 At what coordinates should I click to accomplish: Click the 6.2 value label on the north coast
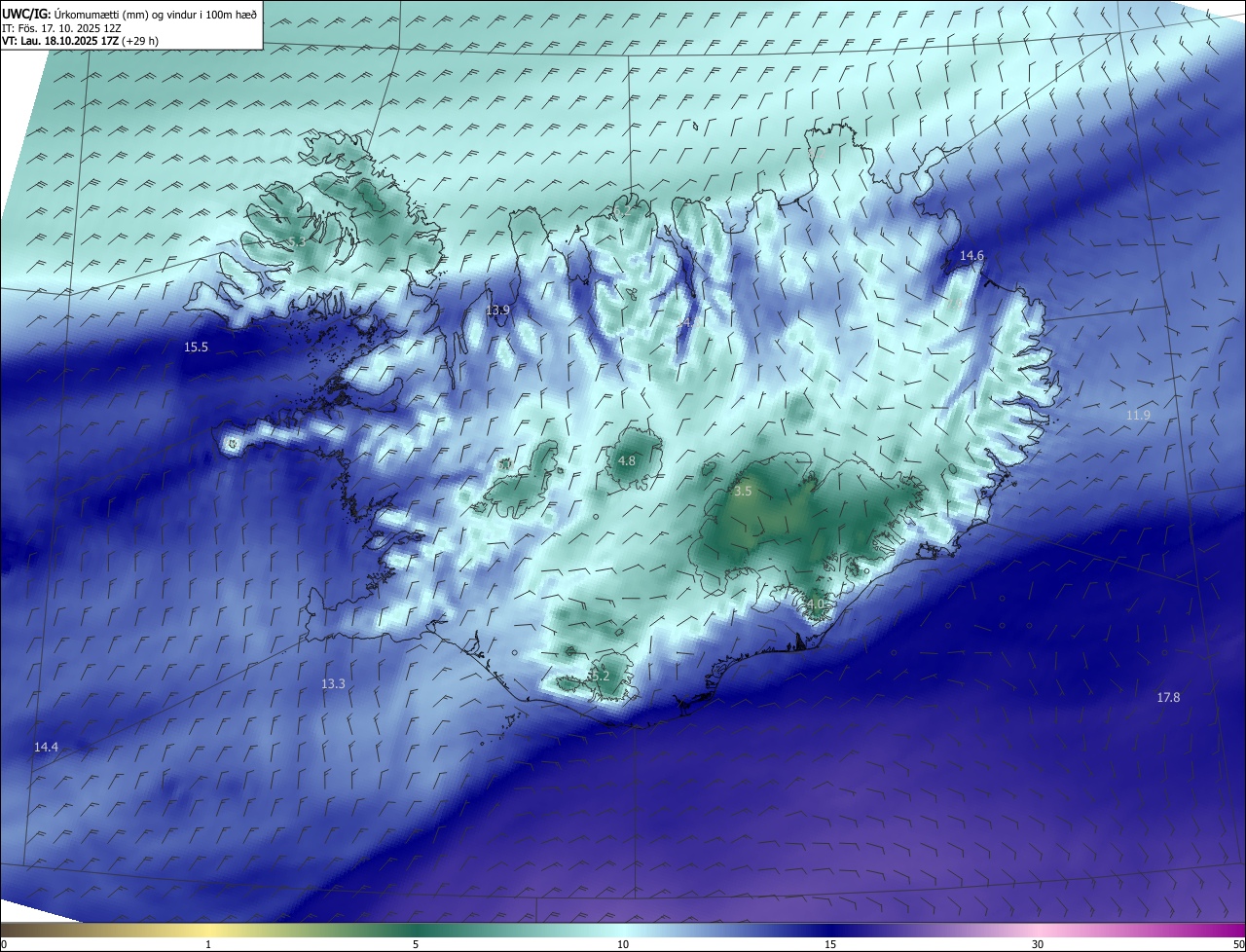coord(623,211)
